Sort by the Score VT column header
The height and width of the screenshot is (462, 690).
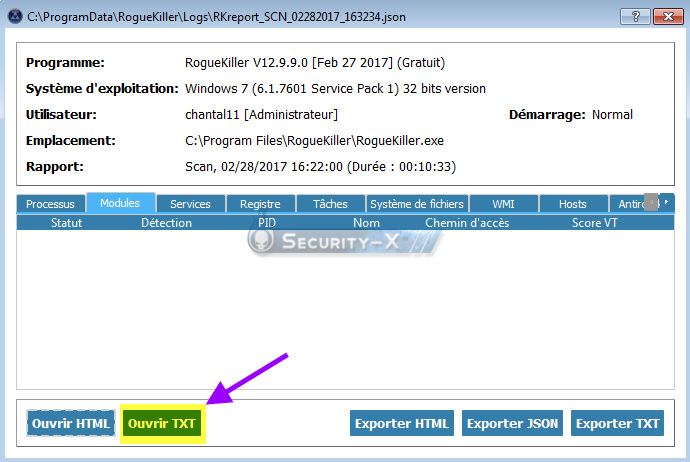(x=595, y=223)
